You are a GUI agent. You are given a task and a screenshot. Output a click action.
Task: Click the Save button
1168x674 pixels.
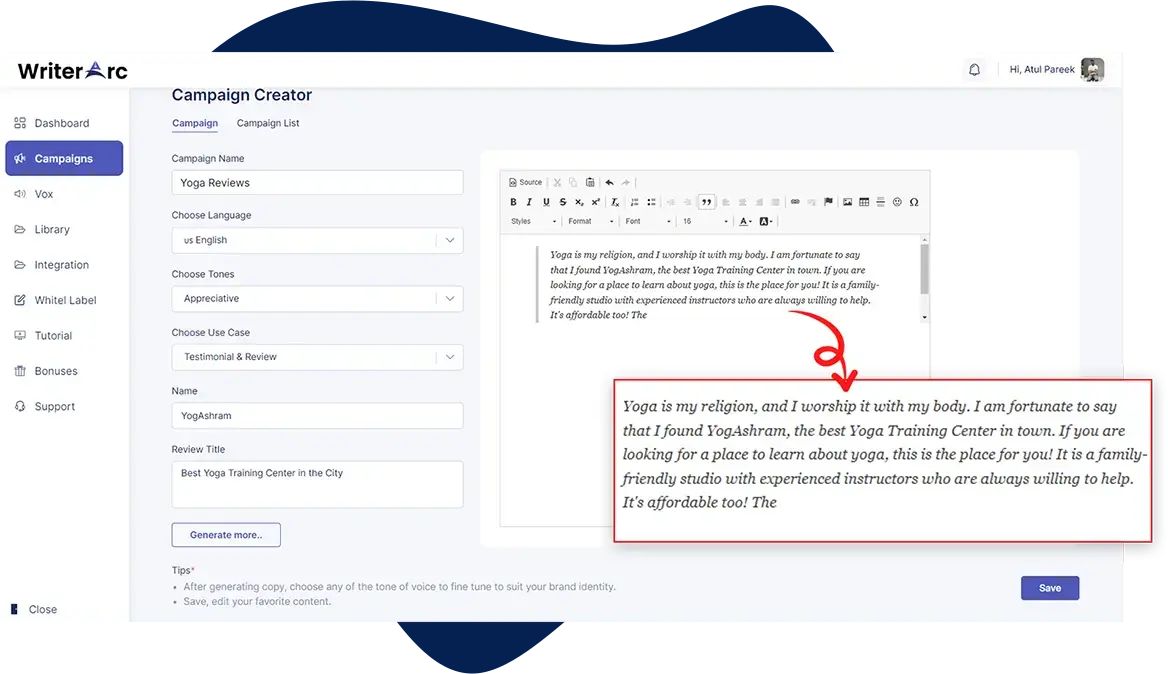[1049, 588]
